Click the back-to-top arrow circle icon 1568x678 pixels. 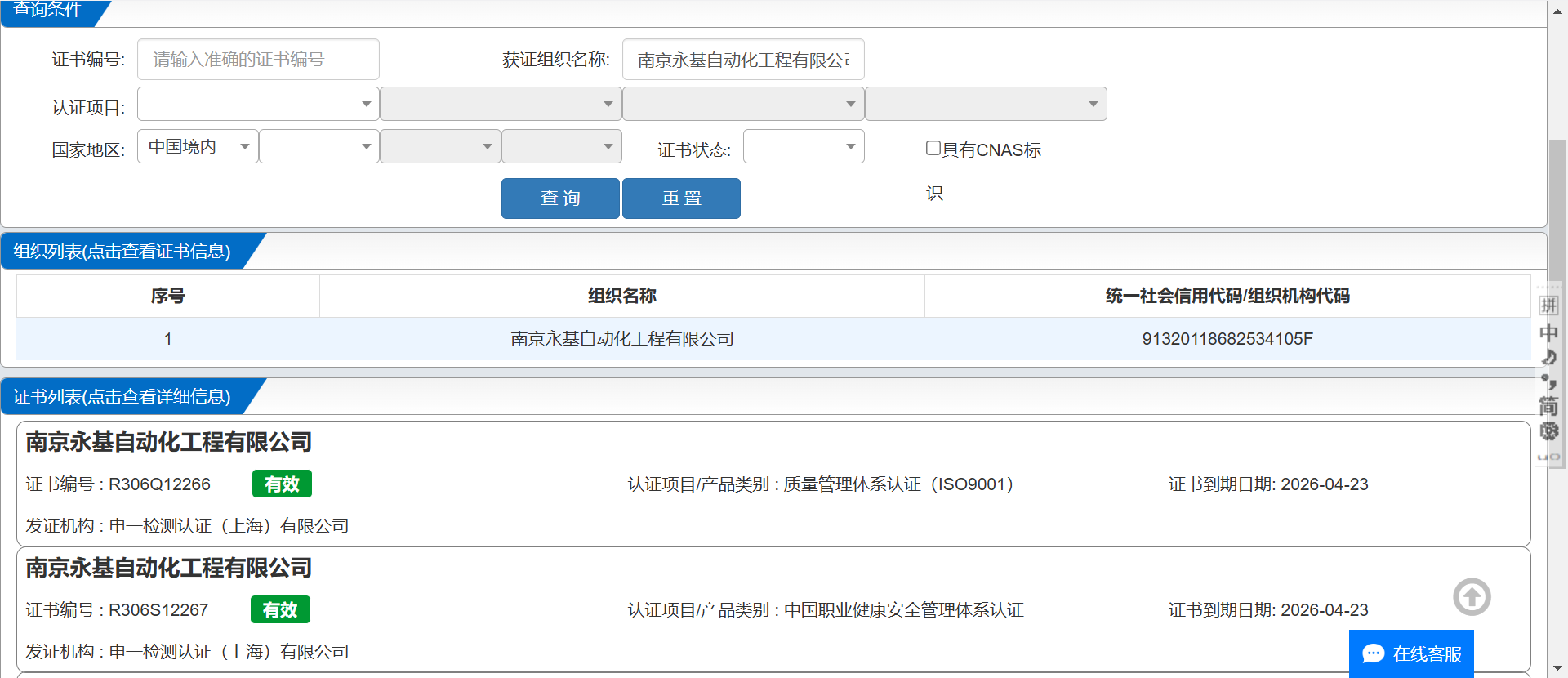1472,597
